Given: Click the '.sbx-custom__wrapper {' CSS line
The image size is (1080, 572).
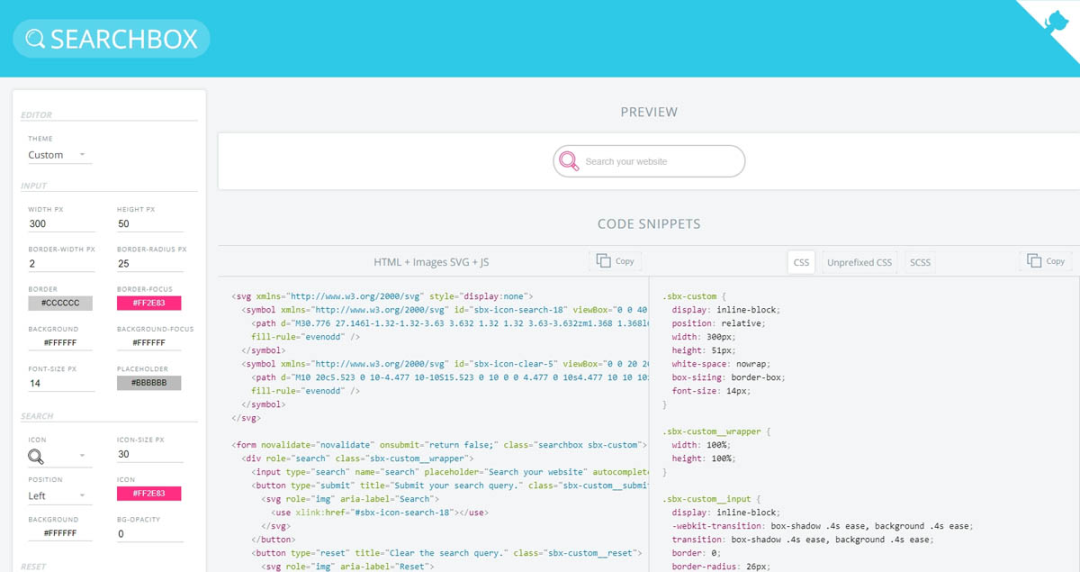Looking at the screenshot, I should click(x=717, y=431).
